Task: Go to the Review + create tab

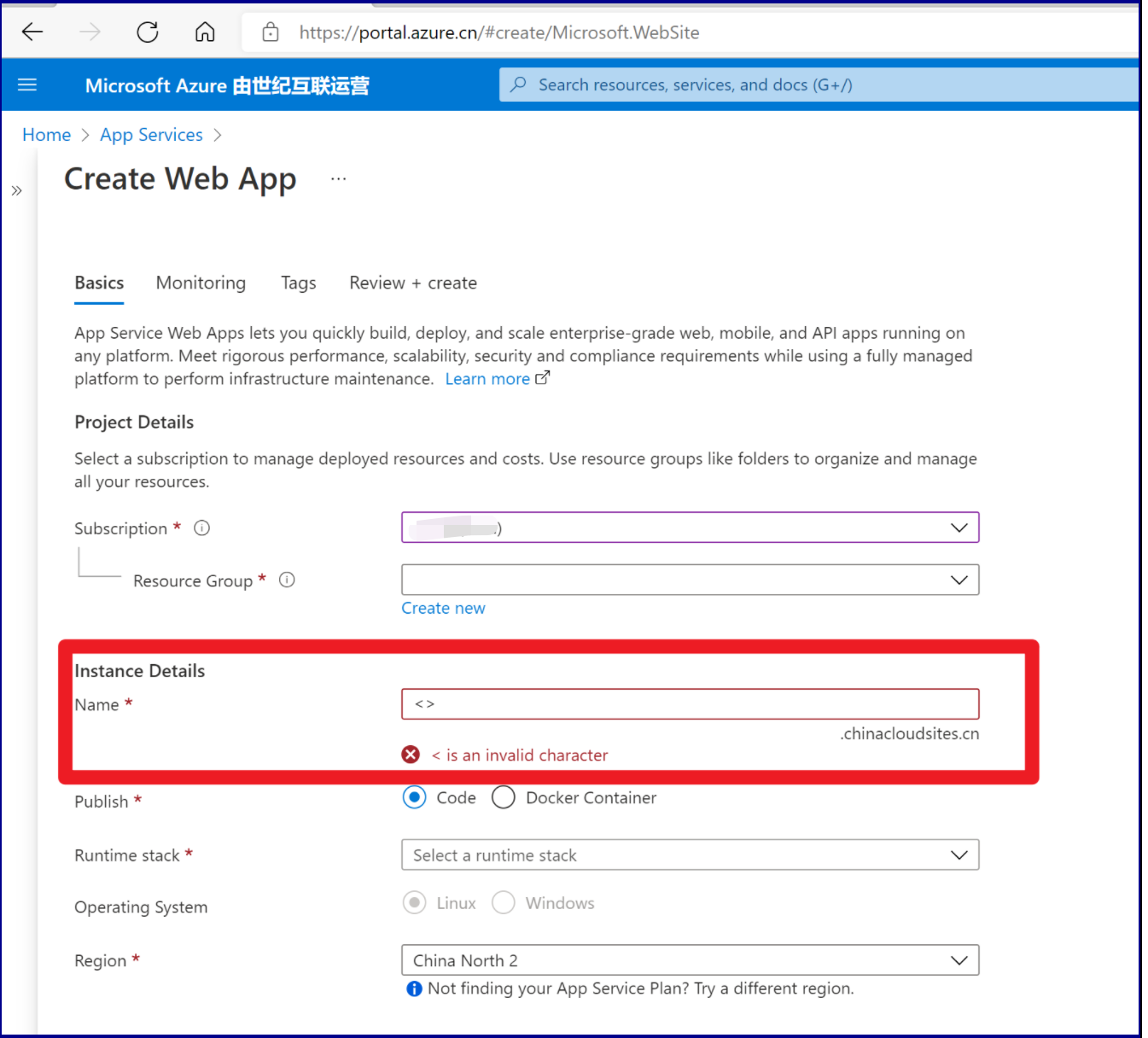Action: click(x=413, y=283)
